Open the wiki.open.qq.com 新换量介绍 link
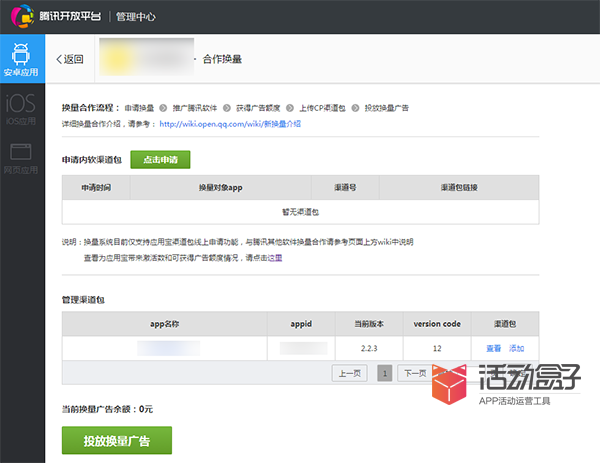Viewport: 600px width, 463px height. tap(229, 124)
